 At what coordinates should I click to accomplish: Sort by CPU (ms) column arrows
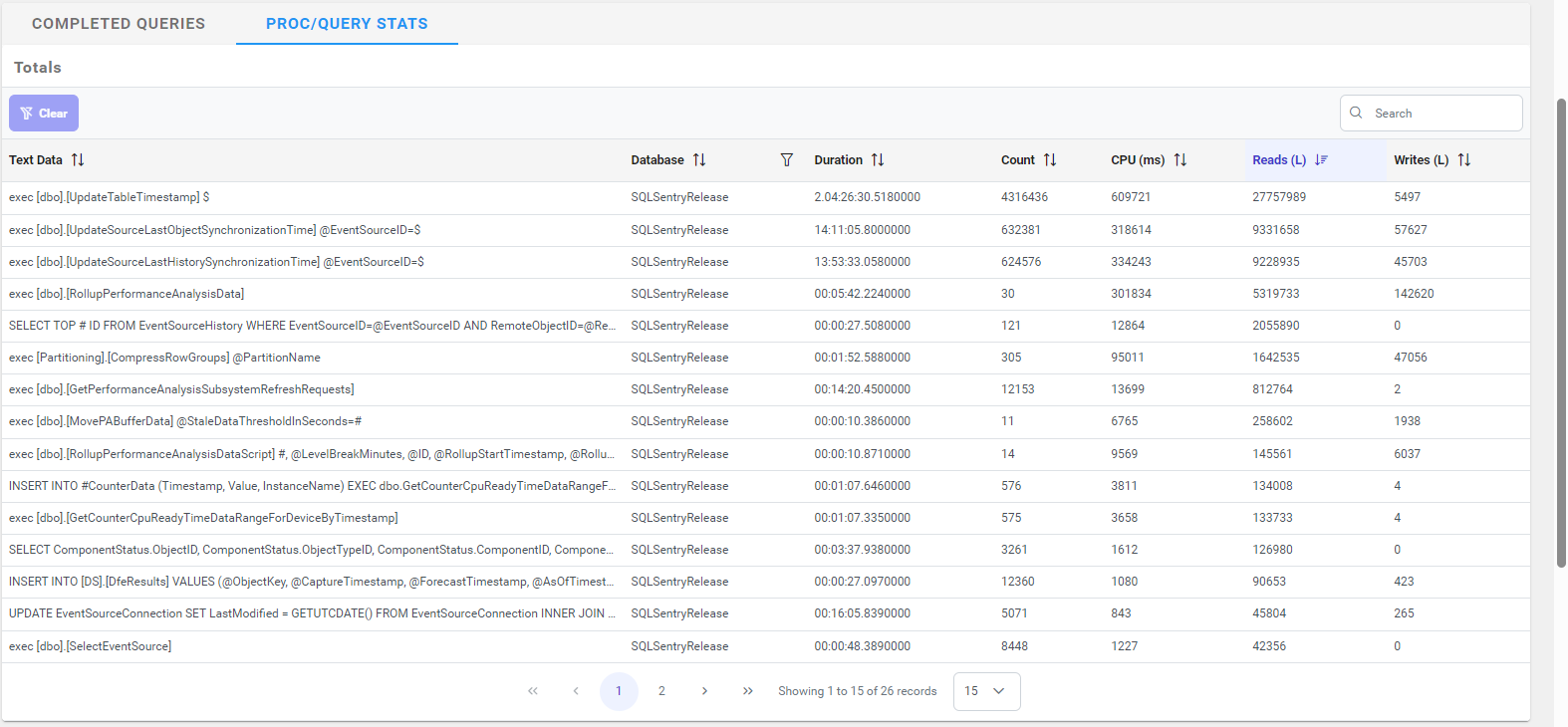(1180, 160)
